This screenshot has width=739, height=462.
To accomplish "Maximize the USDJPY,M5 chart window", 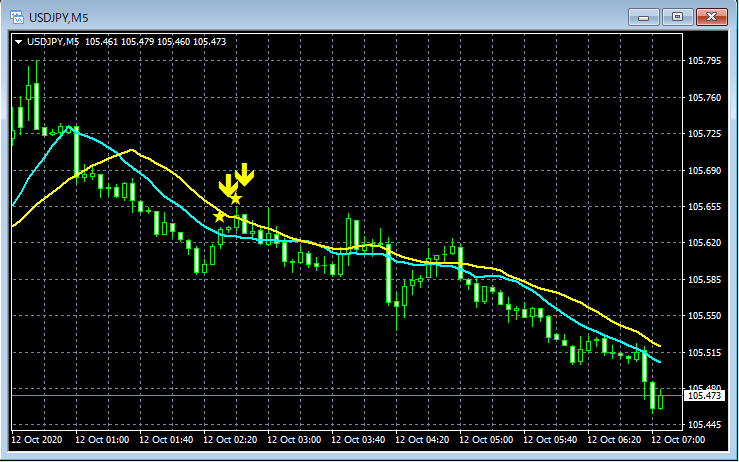I will [x=677, y=17].
